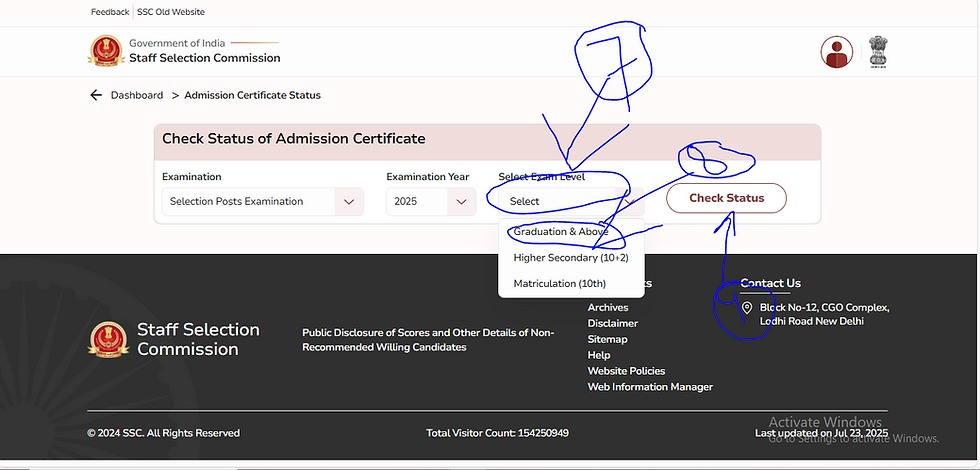Click the Staff Selection Commission header title
This screenshot has width=980, height=470.
[x=205, y=58]
